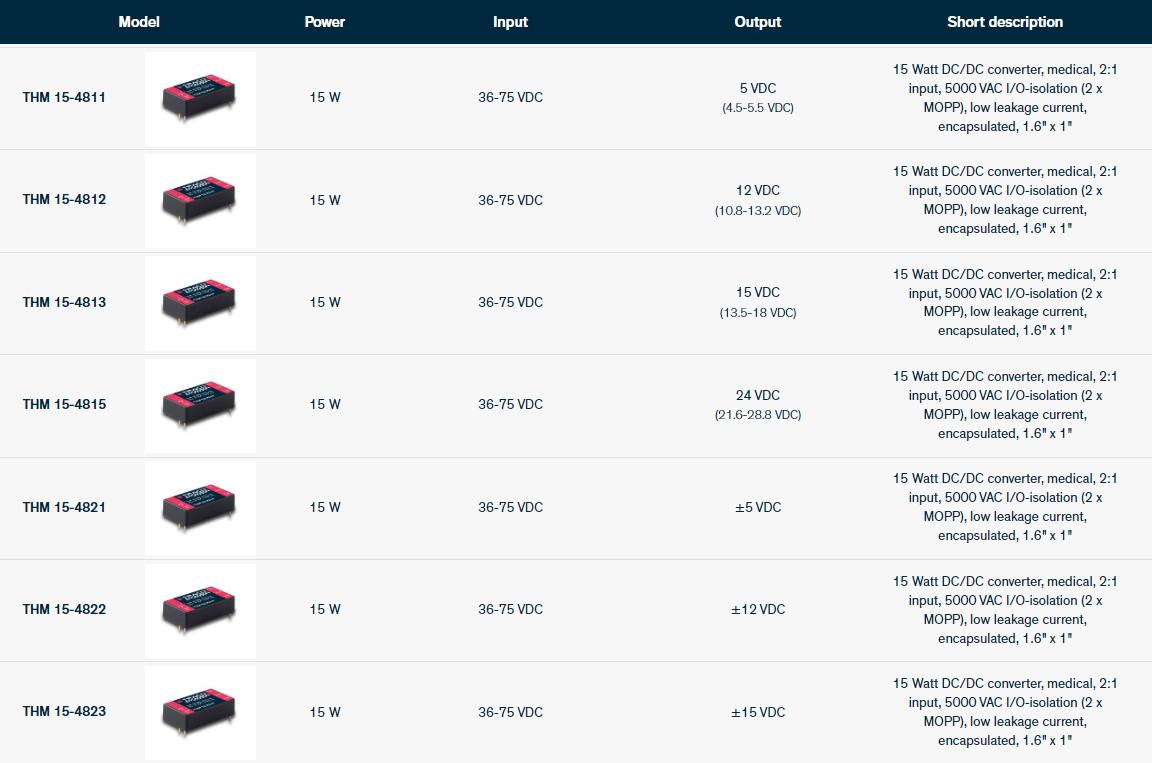Open the THM 15-4813 product image
The width and height of the screenshot is (1152, 763).
tap(200, 302)
